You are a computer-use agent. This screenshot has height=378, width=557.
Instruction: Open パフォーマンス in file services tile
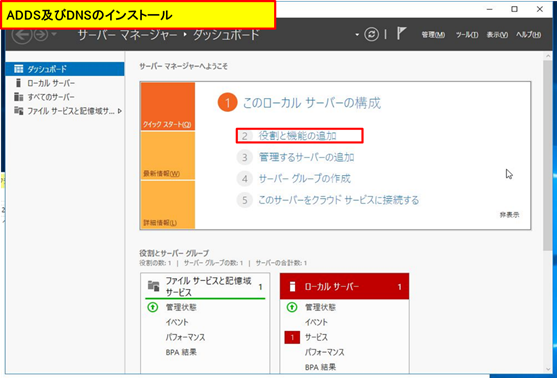point(185,337)
